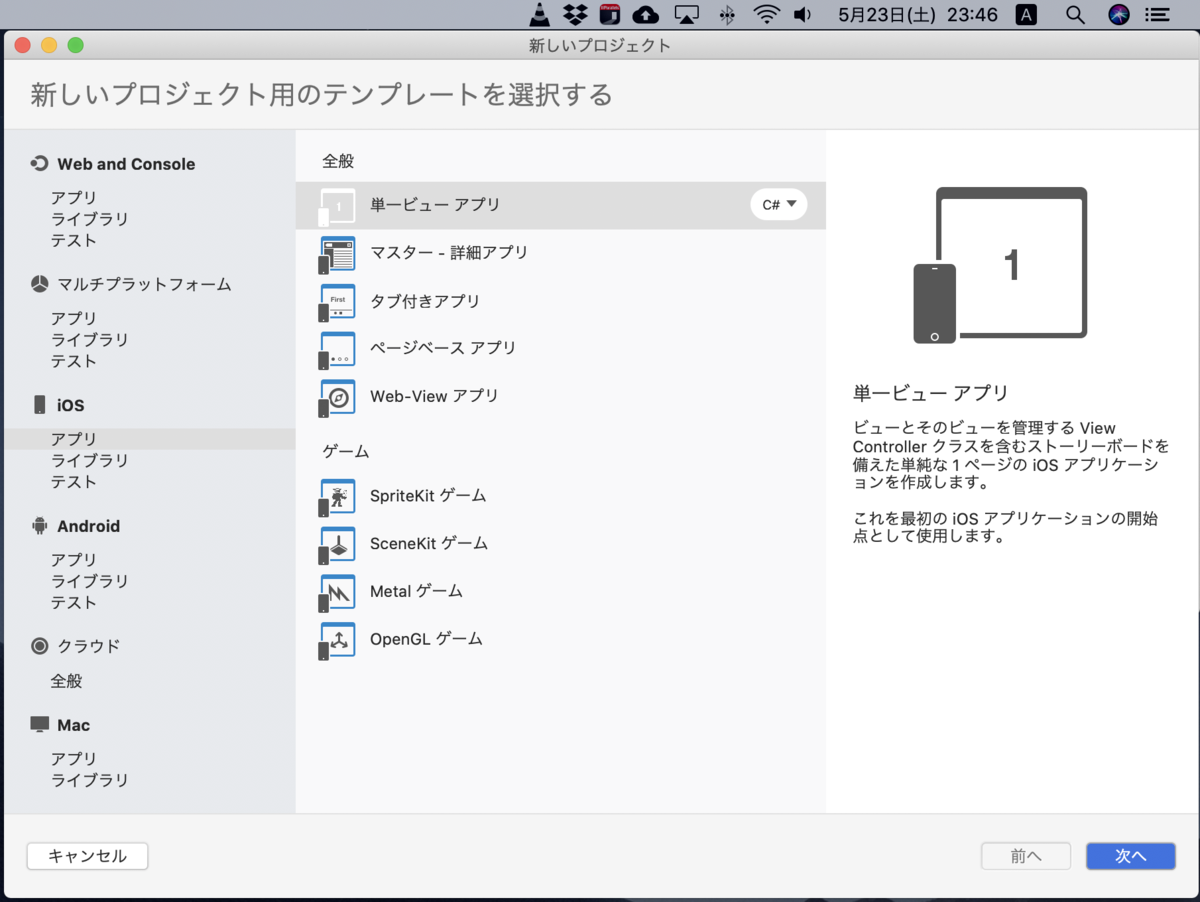Image resolution: width=1200 pixels, height=902 pixels.
Task: Click the Wi-Fi icon in menu bar
Action: 766,15
